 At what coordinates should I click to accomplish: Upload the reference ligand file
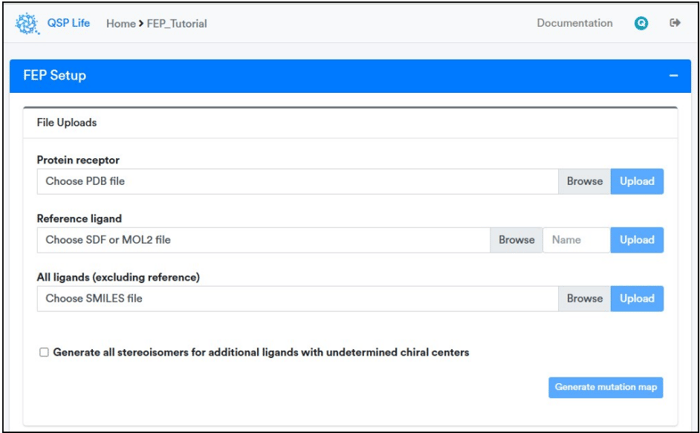(637, 240)
